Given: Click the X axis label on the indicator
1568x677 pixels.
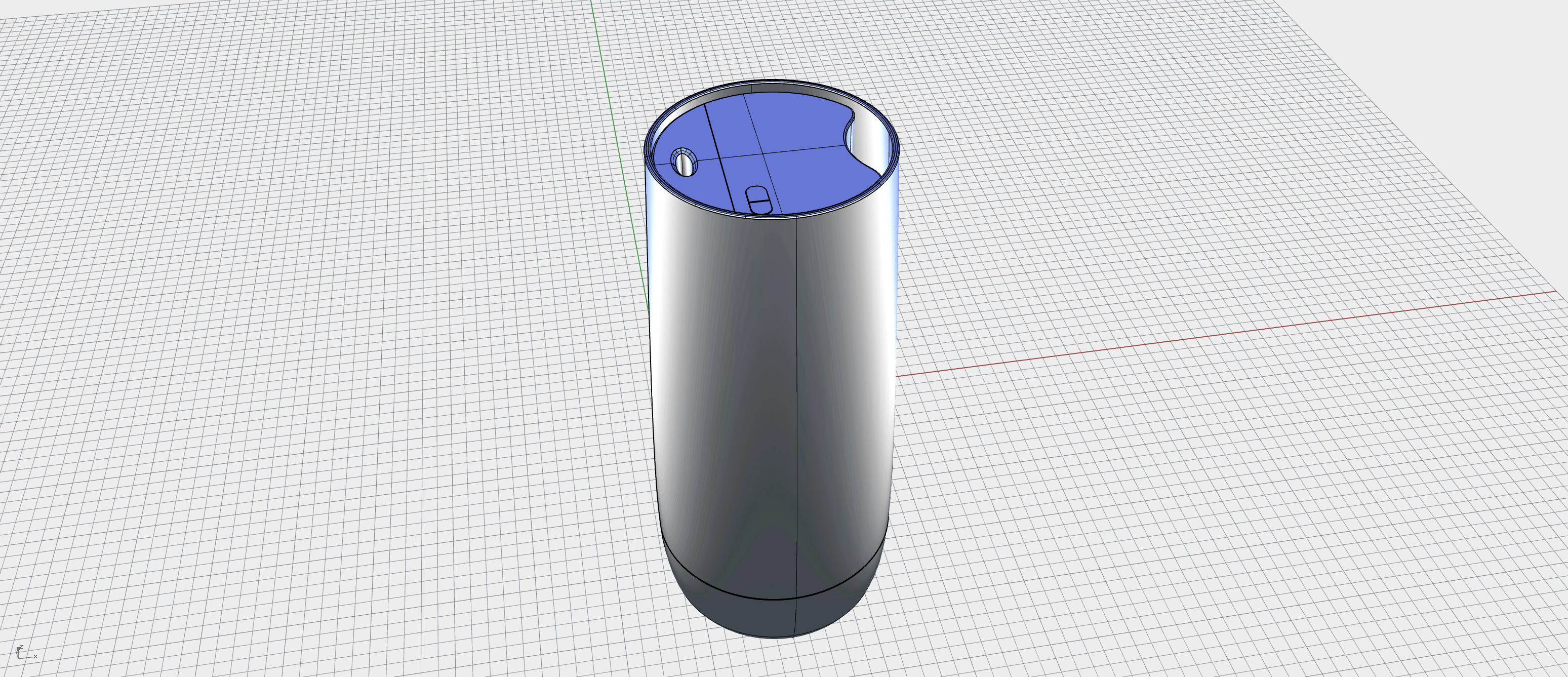Looking at the screenshot, I should click(x=35, y=657).
